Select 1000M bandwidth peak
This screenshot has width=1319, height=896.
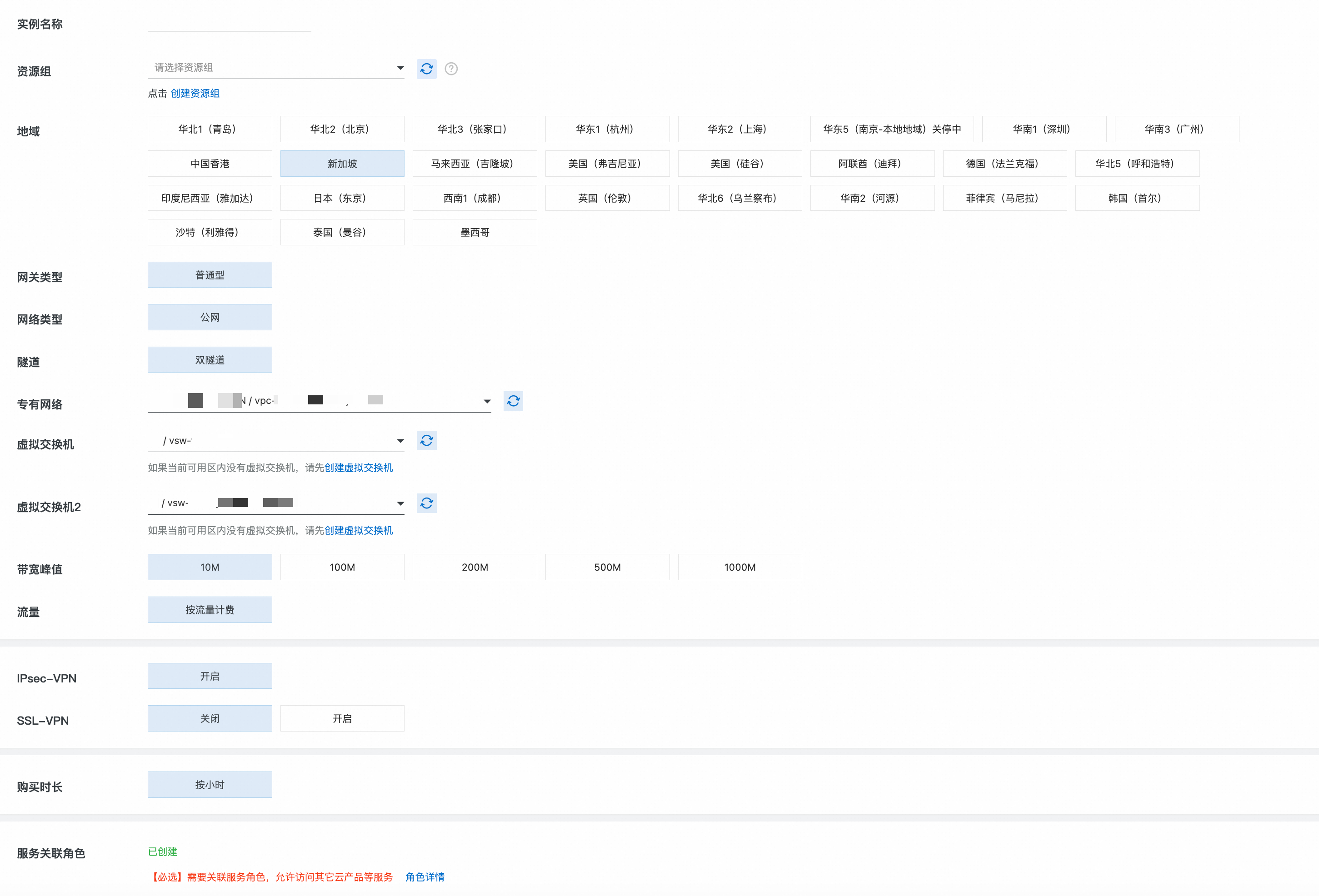click(x=739, y=567)
